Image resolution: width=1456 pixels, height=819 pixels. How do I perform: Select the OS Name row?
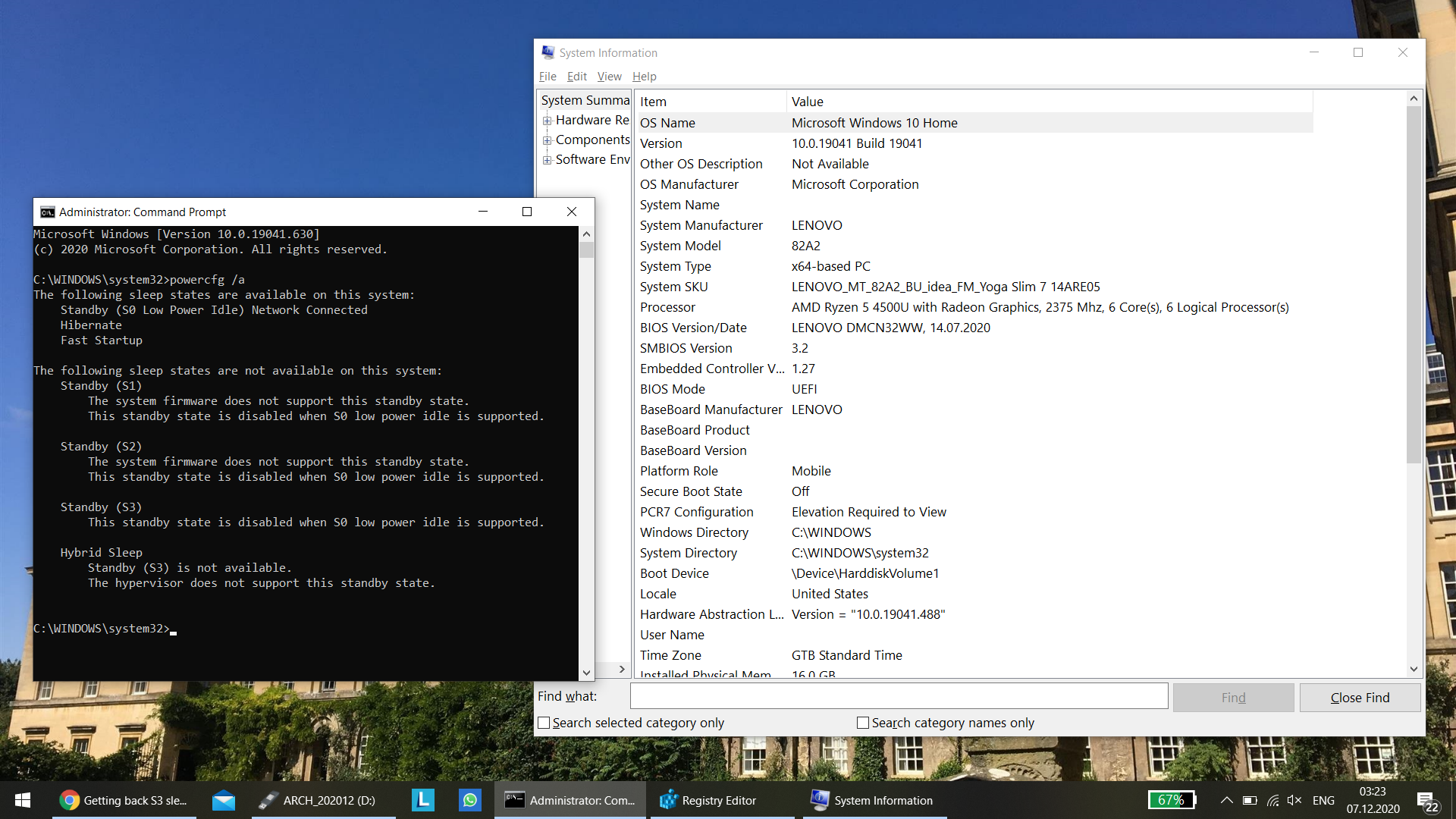974,123
